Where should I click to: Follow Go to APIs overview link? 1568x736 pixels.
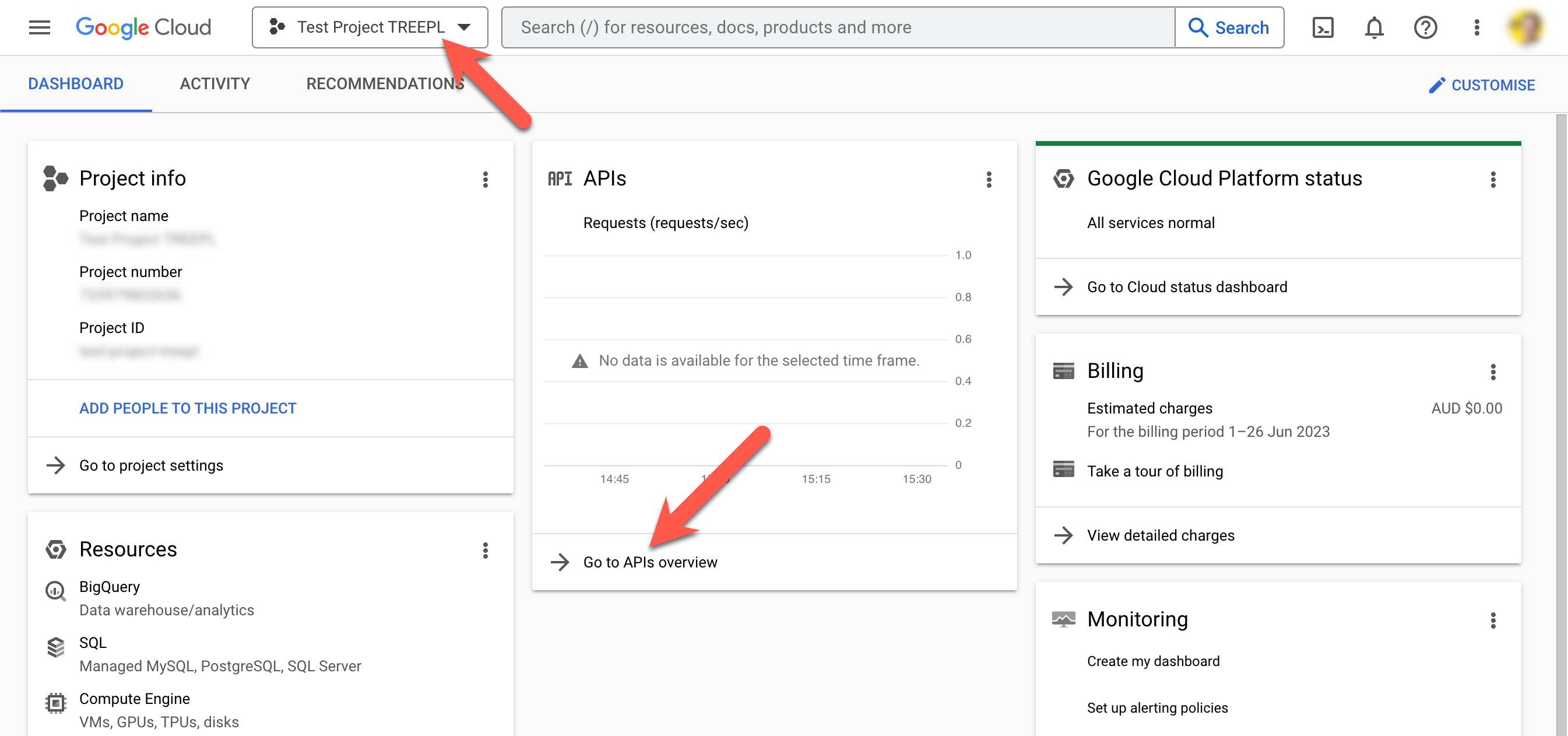[x=649, y=562]
